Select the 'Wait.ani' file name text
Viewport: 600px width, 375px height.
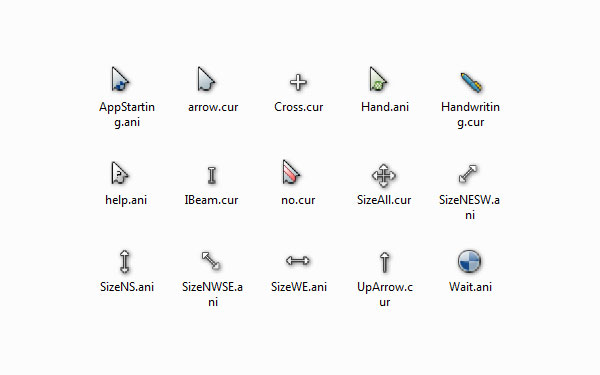coord(470,287)
